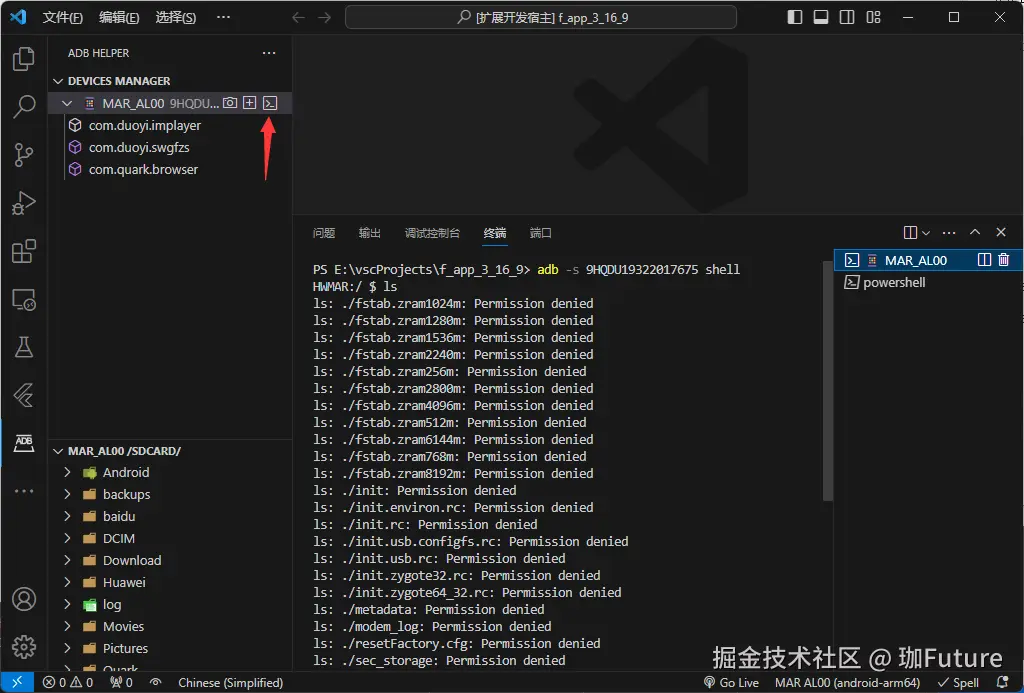The height and width of the screenshot is (693, 1024).
Task: Open the 编辑 menu
Action: pos(117,17)
